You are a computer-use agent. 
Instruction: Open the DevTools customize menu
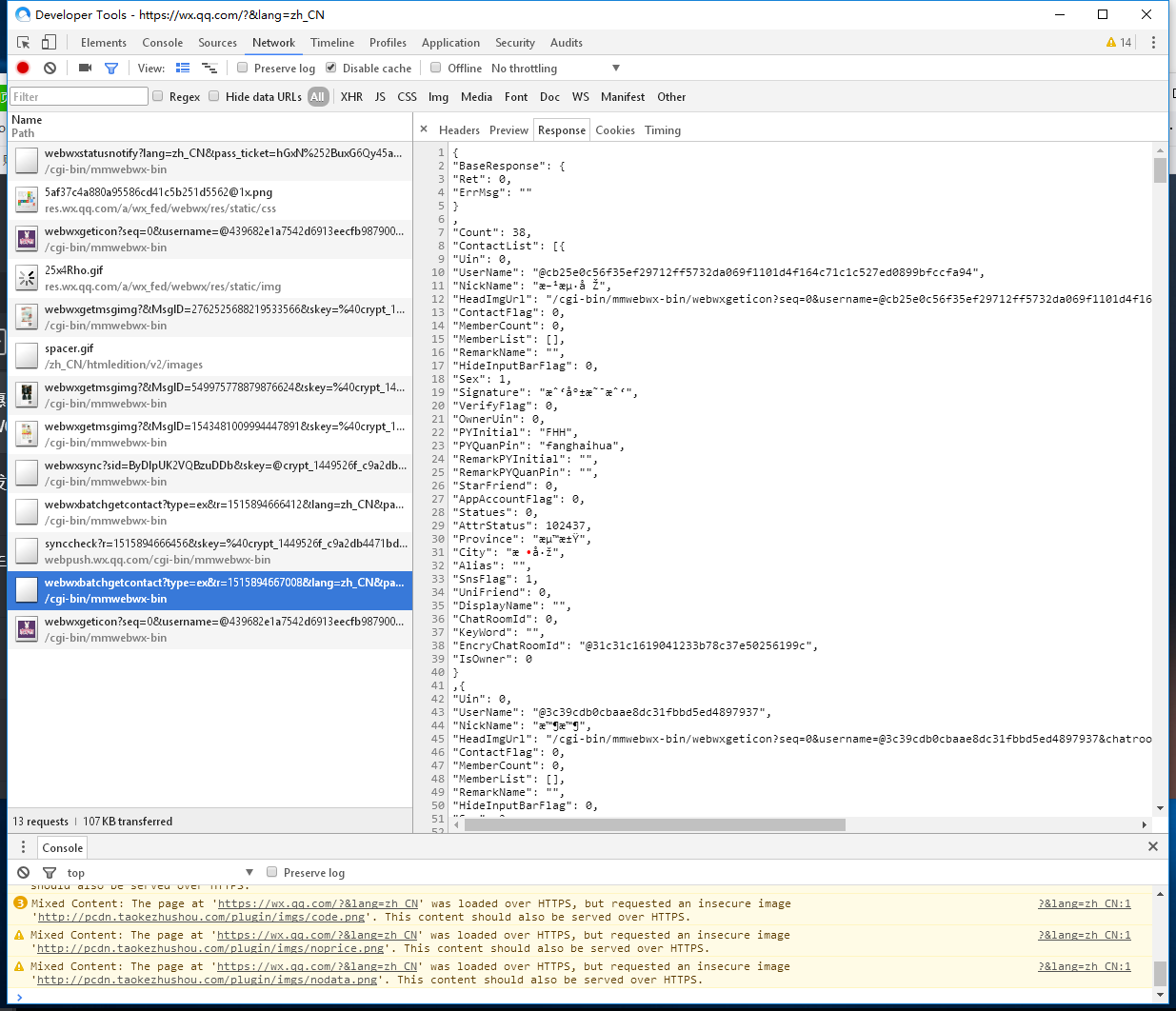(x=1153, y=43)
